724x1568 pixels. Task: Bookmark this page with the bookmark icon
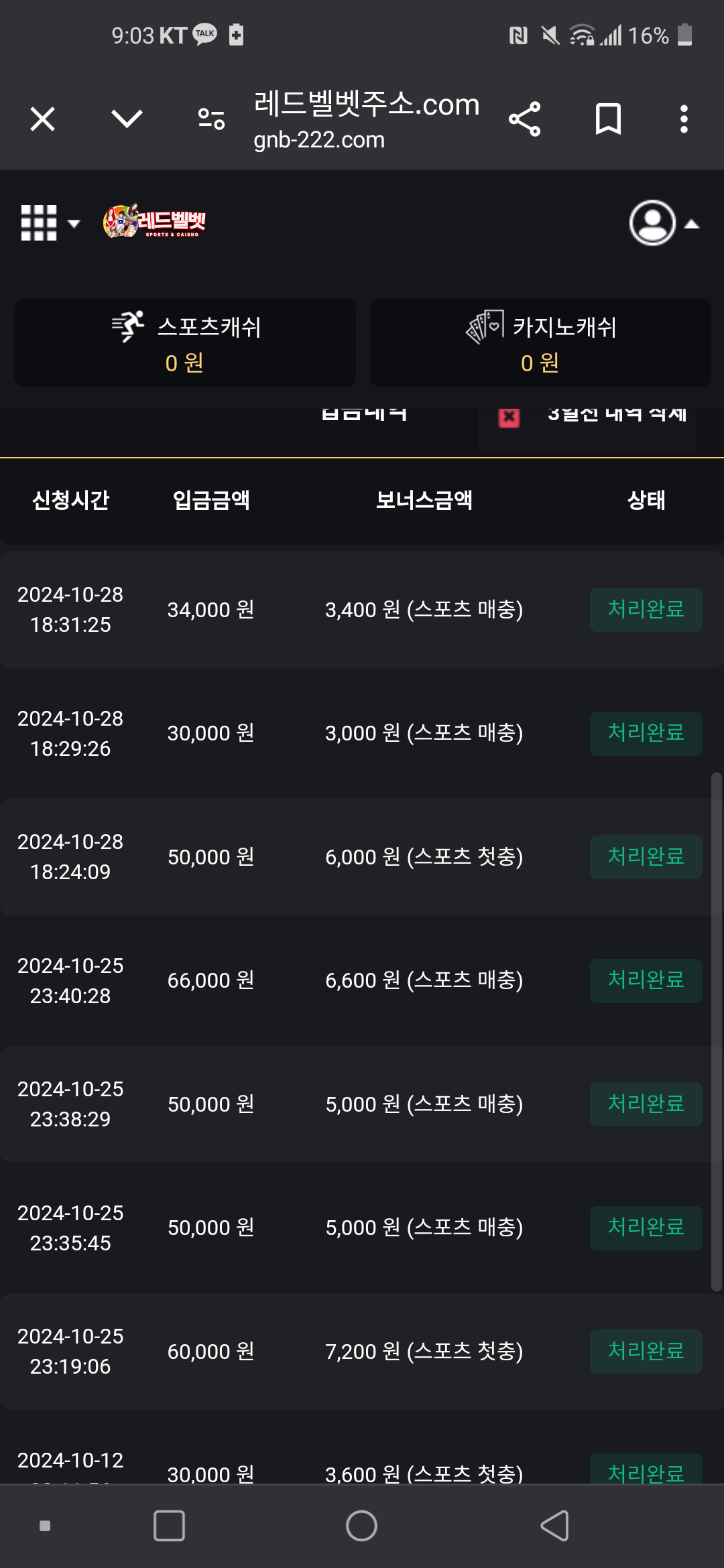(x=608, y=119)
